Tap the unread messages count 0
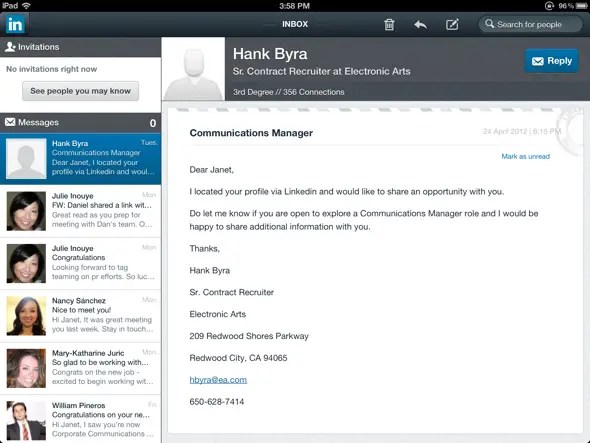Image resolution: width=590 pixels, height=443 pixels. (x=153, y=123)
